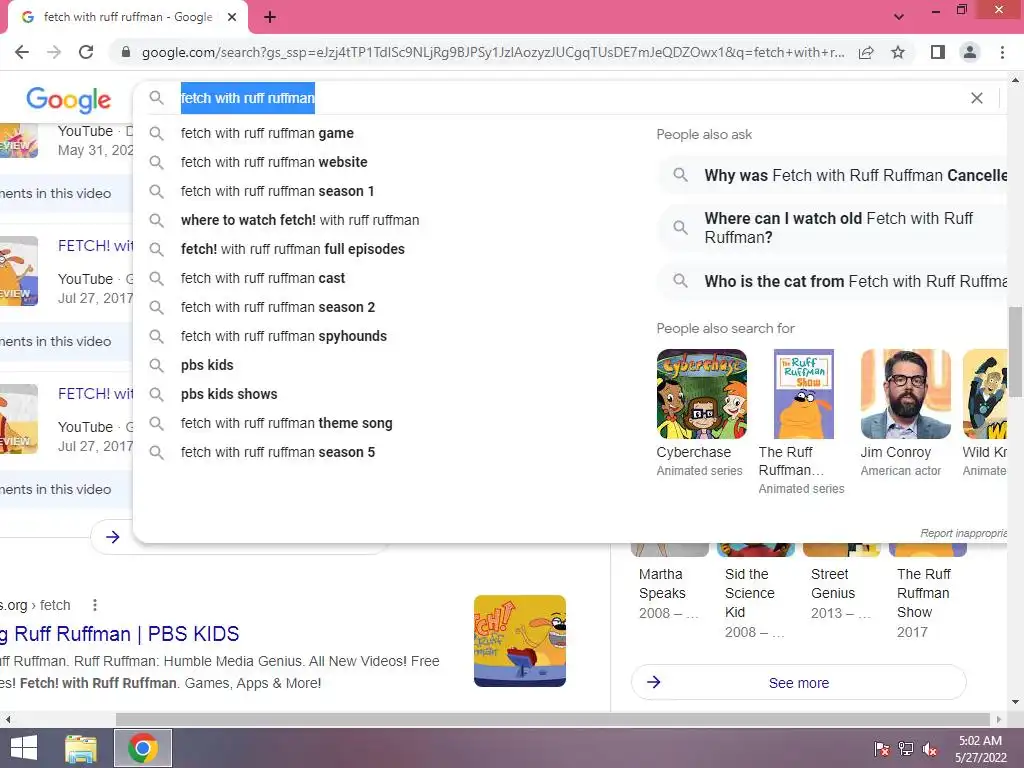Open the Chrome three-dot menu
Screen dimensions: 1024x768
pyautogui.click(x=1002, y=52)
